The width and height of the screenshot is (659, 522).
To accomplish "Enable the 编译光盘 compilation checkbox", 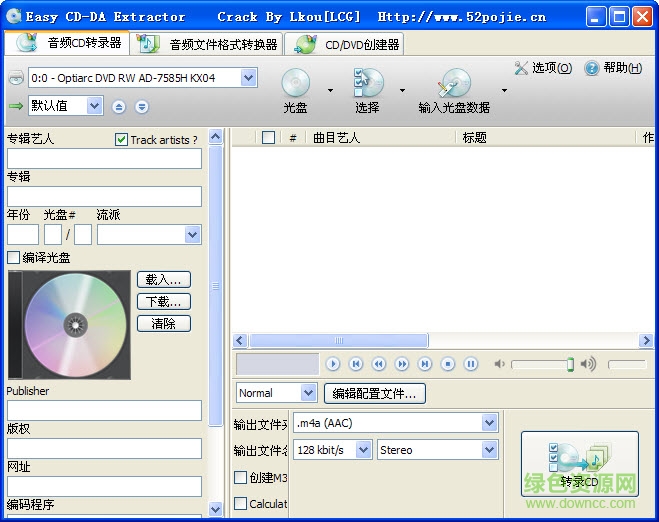I will point(14,258).
